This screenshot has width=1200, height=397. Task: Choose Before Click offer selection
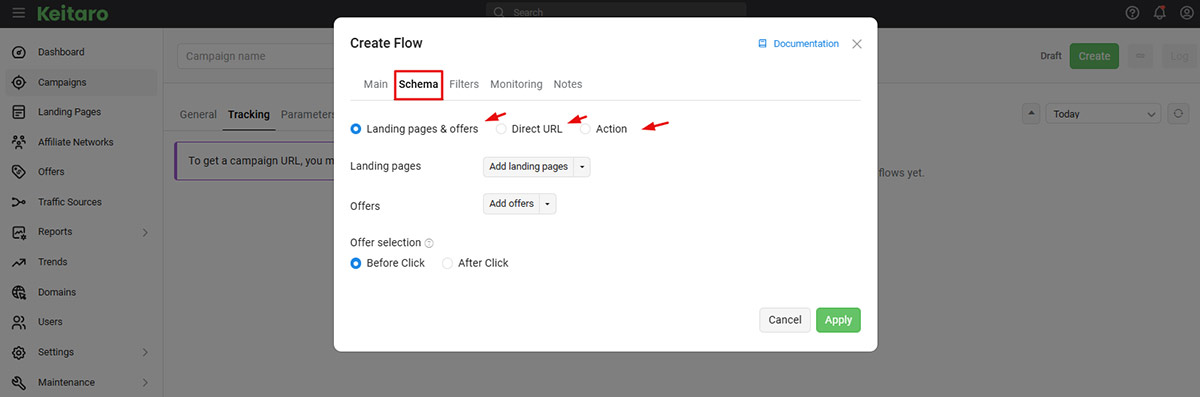(x=356, y=263)
